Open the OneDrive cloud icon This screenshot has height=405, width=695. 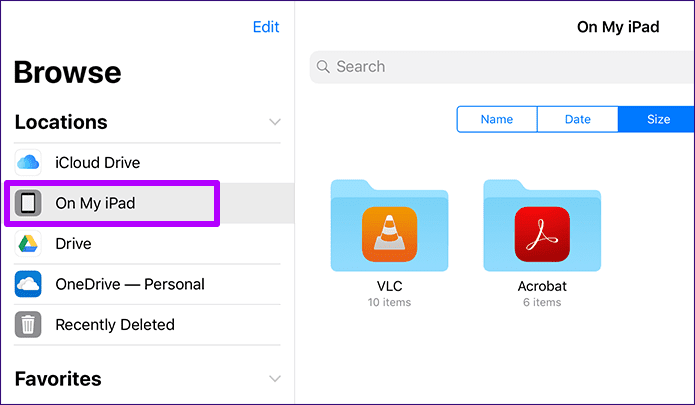[28, 284]
